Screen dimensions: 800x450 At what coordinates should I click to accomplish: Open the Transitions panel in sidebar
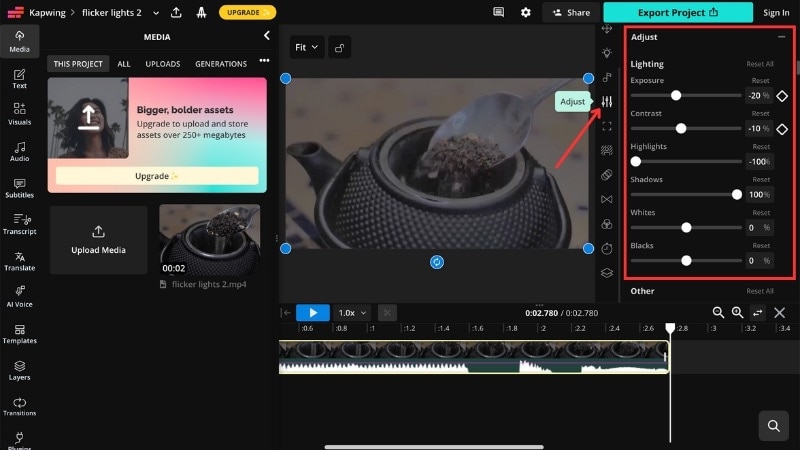[x=19, y=407]
